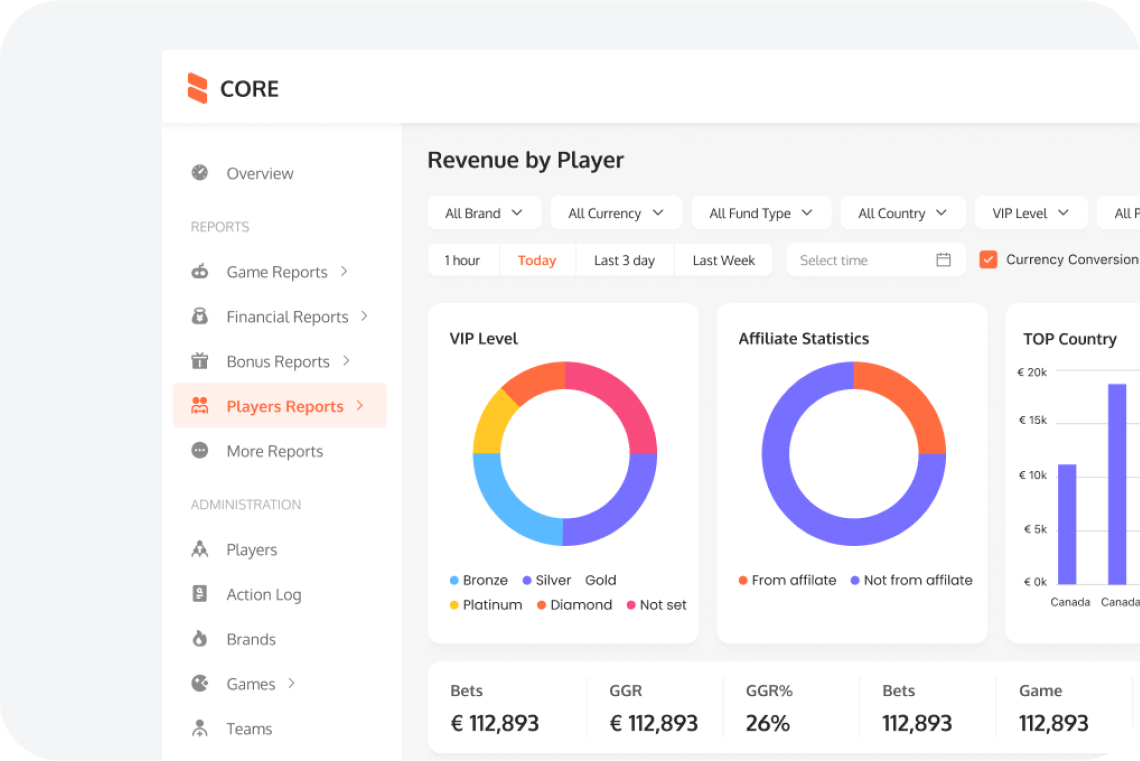This screenshot has height=761, width=1140.
Task: Uncheck the Currency Conversion checkbox
Action: point(988,258)
